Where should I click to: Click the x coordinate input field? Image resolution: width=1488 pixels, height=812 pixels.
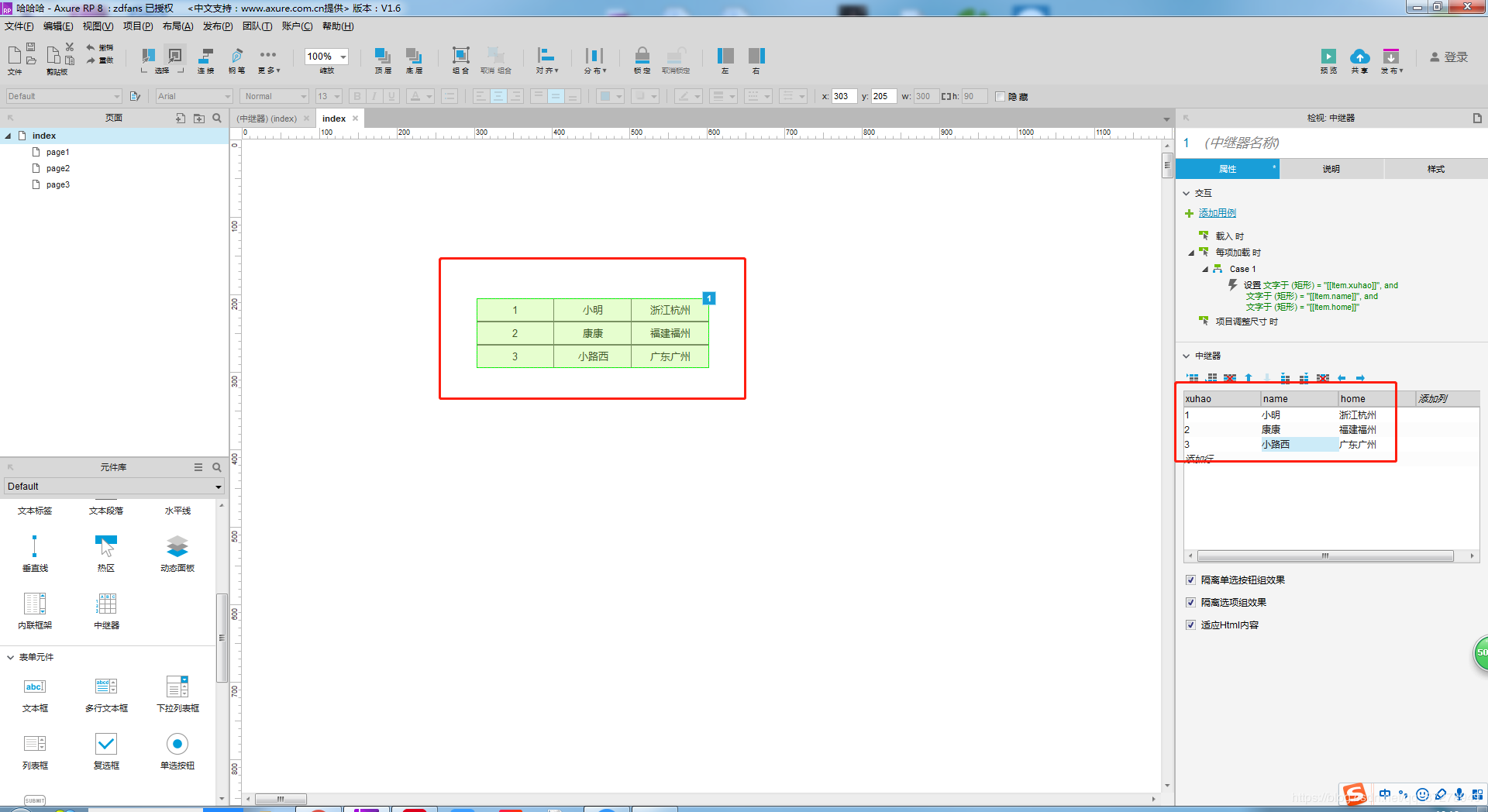[x=844, y=96]
